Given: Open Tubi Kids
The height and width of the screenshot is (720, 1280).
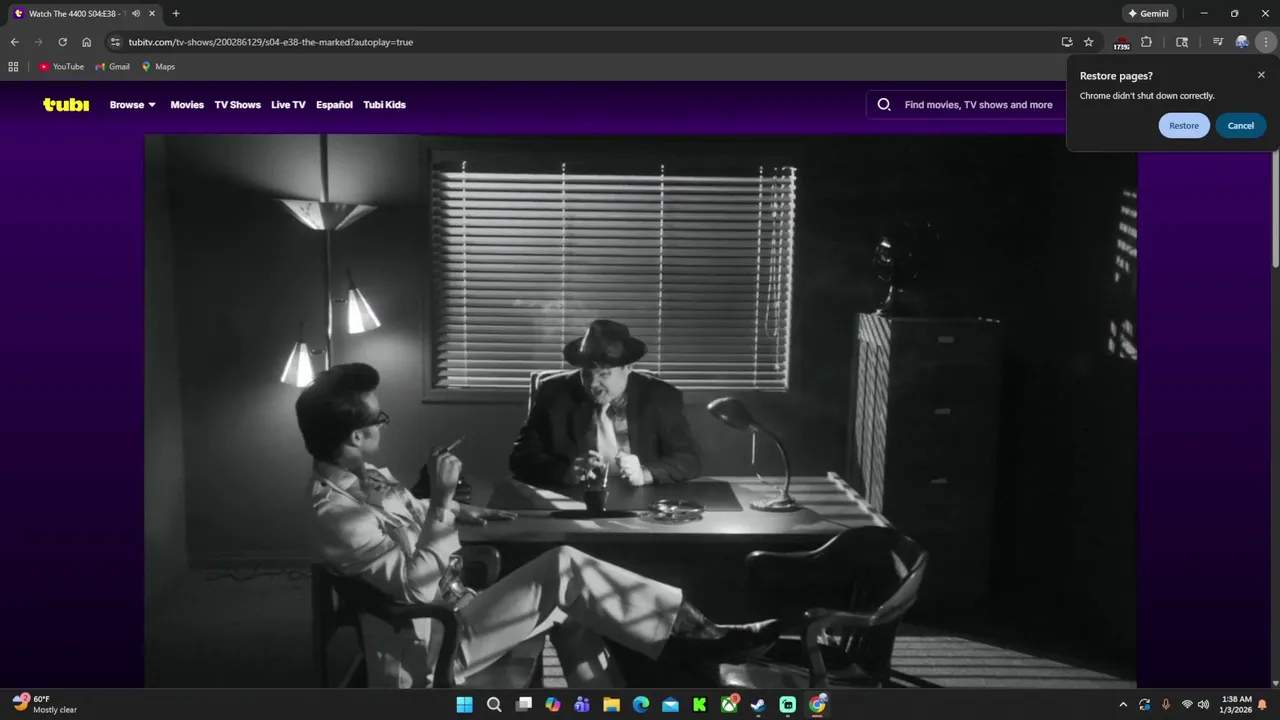Looking at the screenshot, I should pyautogui.click(x=384, y=105).
